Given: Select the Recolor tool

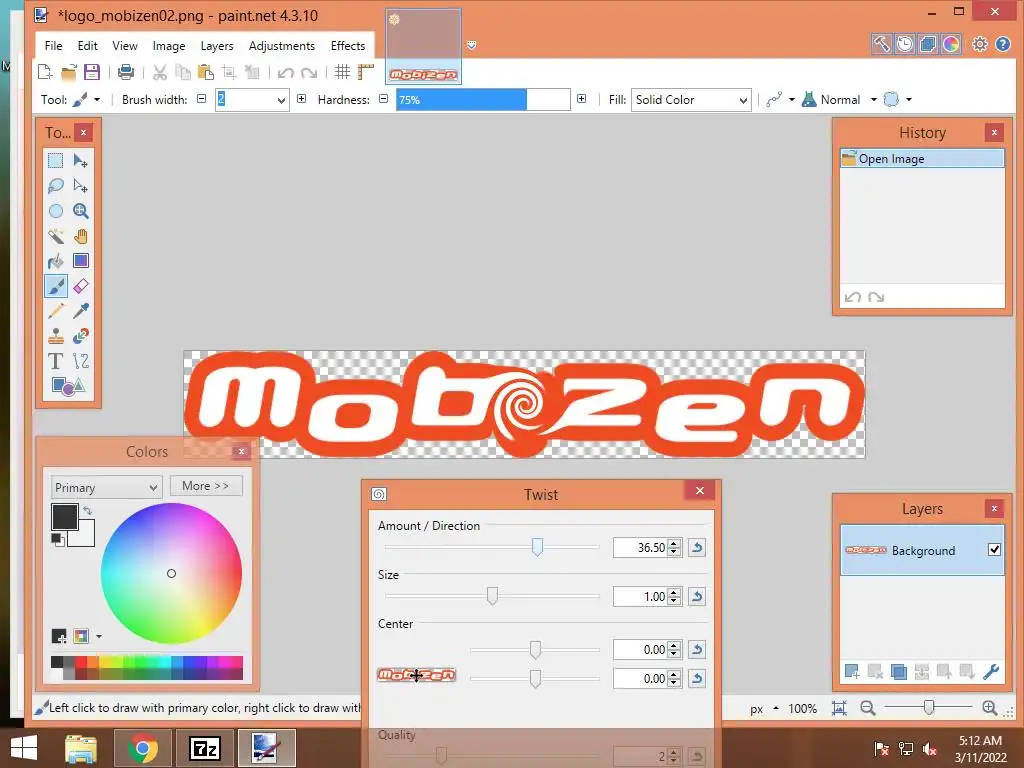Looking at the screenshot, I should pos(80,336).
